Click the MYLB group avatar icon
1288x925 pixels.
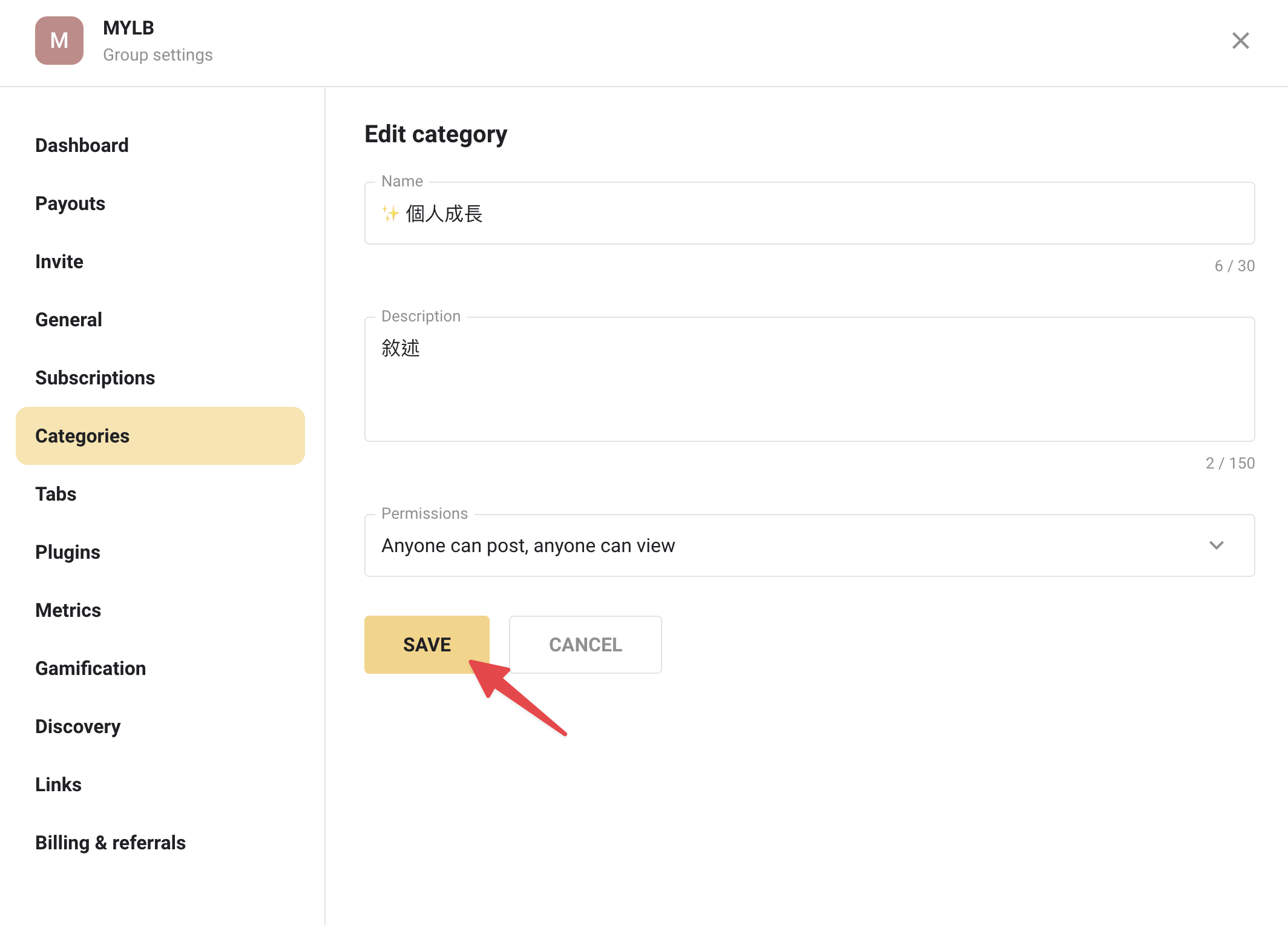[x=59, y=41]
